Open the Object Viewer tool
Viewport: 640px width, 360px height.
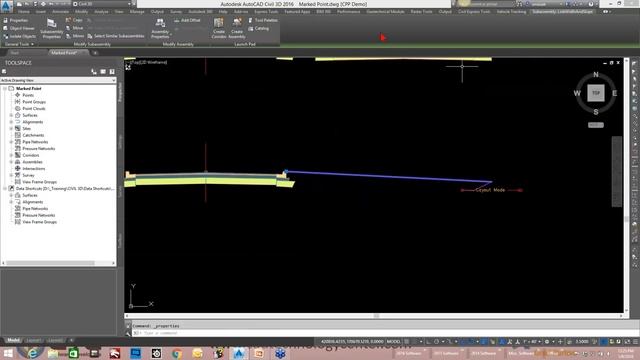19,28
